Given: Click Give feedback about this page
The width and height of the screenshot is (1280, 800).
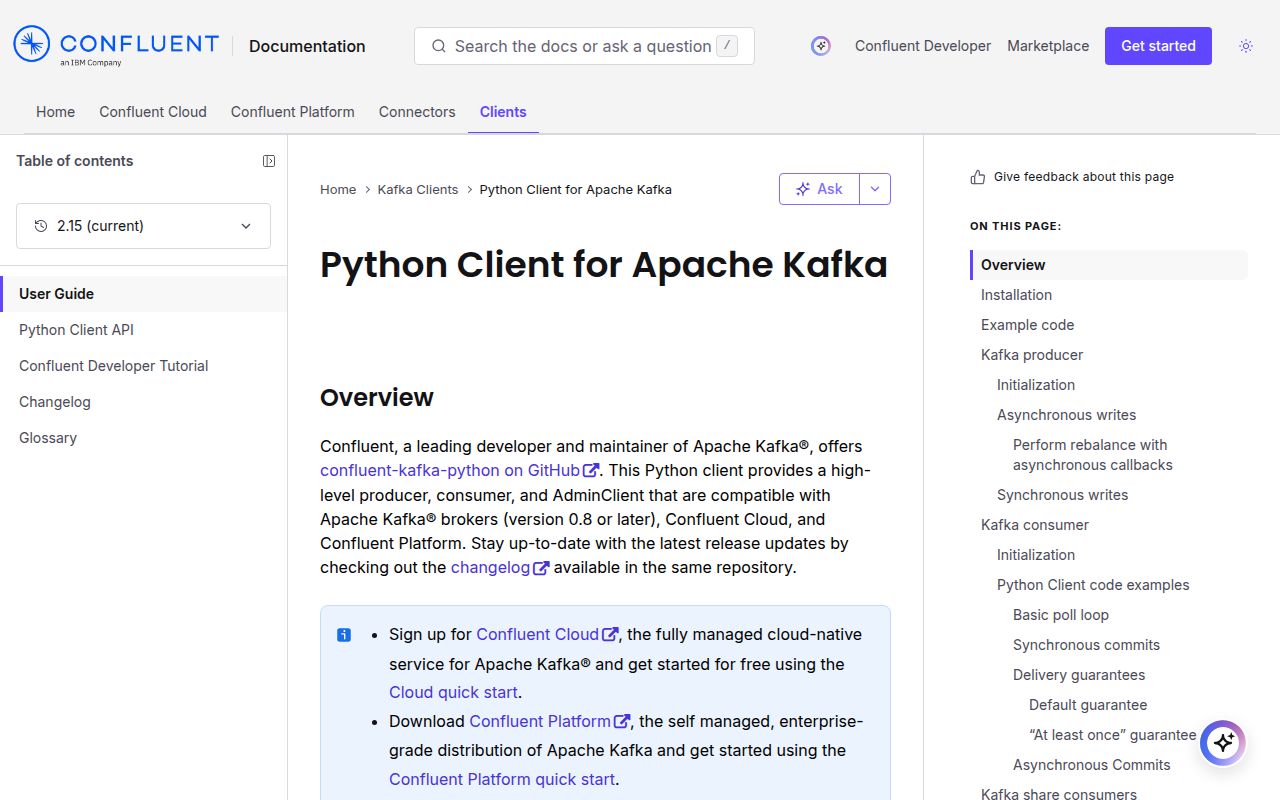Looking at the screenshot, I should 1084,177.
